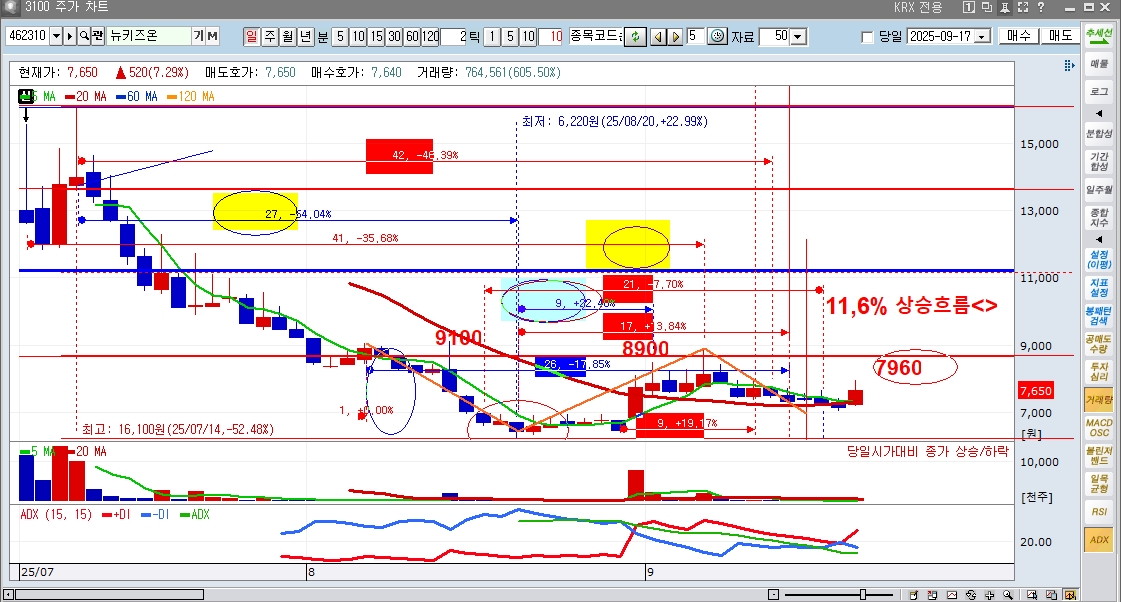The width and height of the screenshot is (1121, 602).
Task: Open the 종합지수 sidebar tab
Action: [1099, 217]
